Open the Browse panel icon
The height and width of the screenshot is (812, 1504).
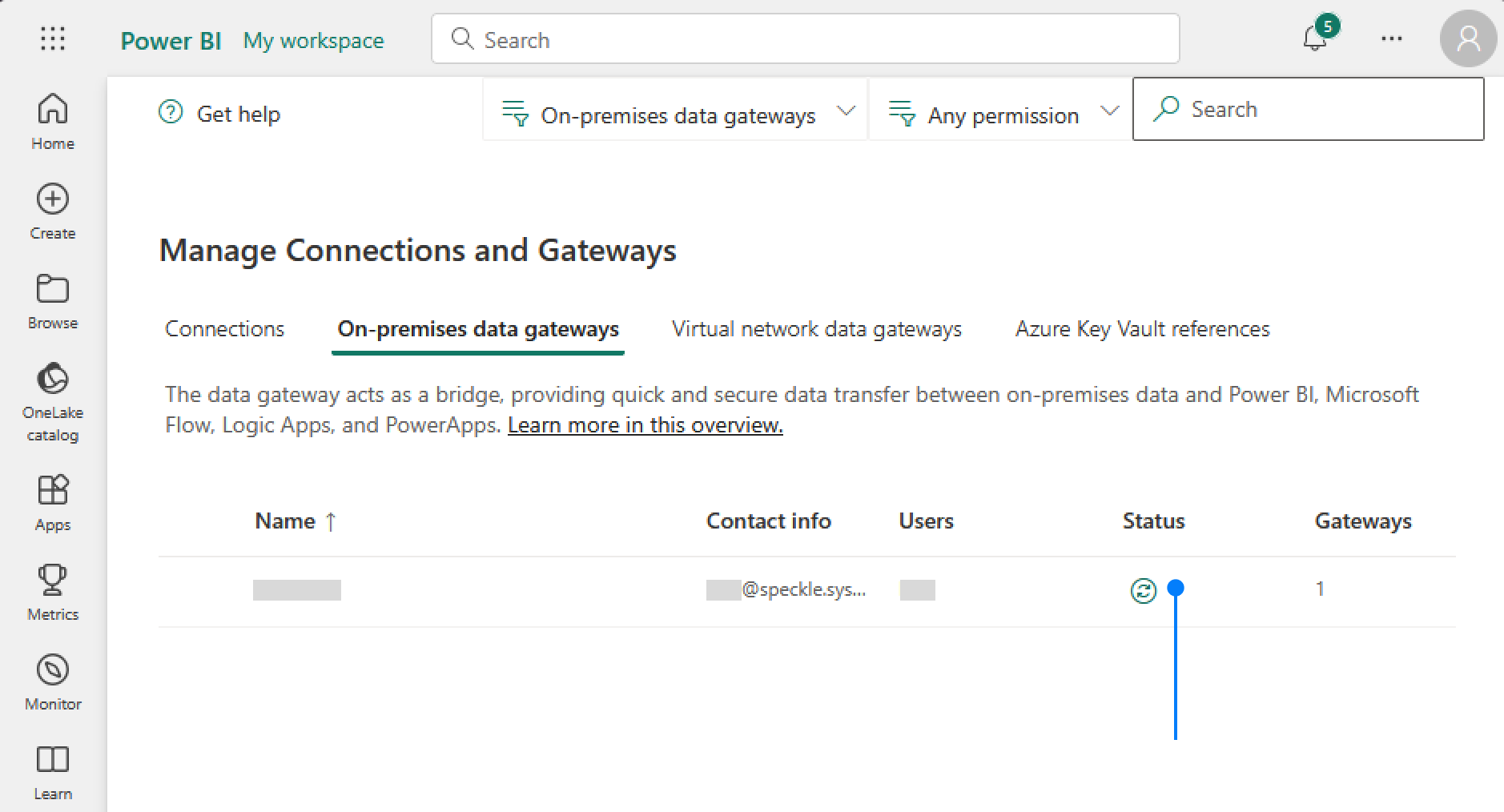tap(51, 300)
